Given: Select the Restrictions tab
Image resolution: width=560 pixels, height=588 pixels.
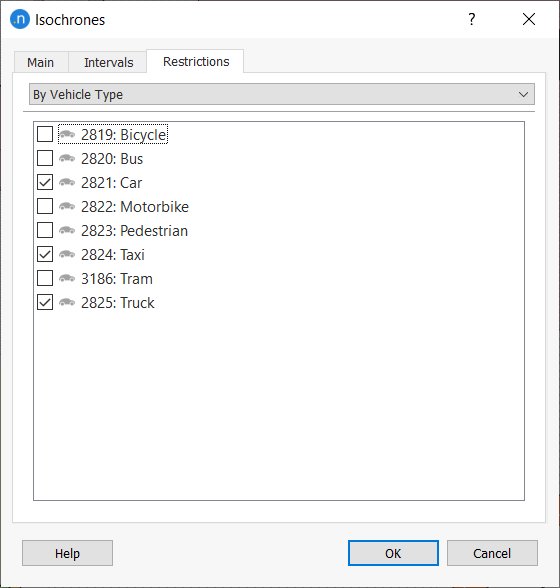Looking at the screenshot, I should [196, 62].
